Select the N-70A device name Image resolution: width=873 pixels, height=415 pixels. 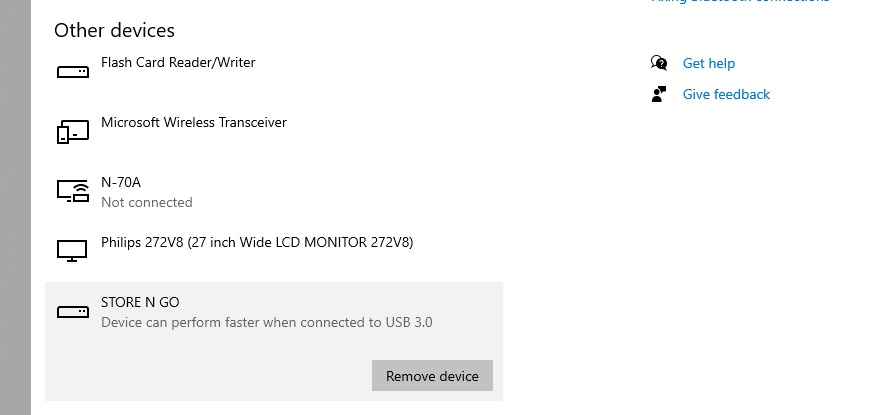121,182
